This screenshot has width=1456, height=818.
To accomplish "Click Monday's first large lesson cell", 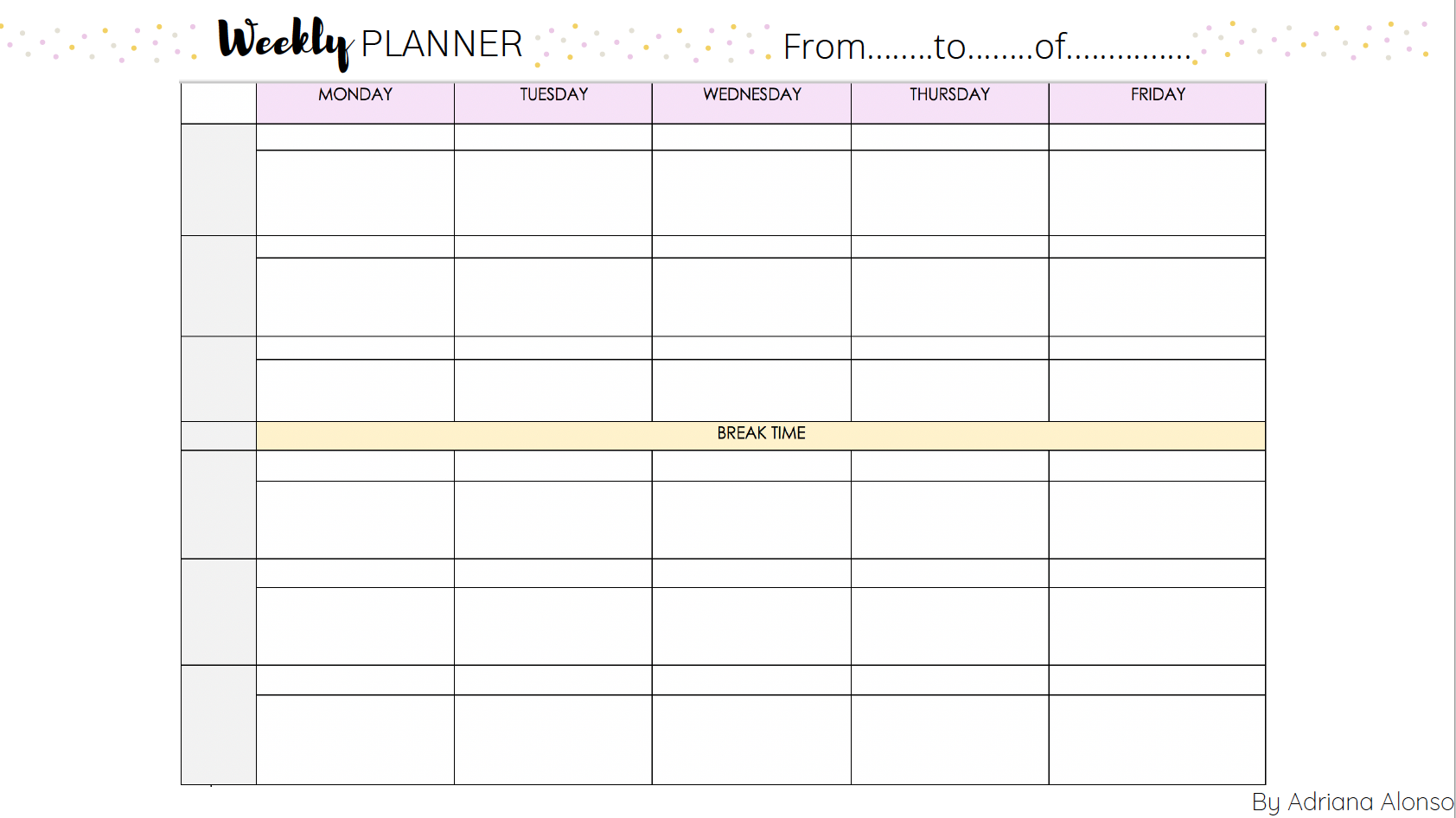I will 355,193.
